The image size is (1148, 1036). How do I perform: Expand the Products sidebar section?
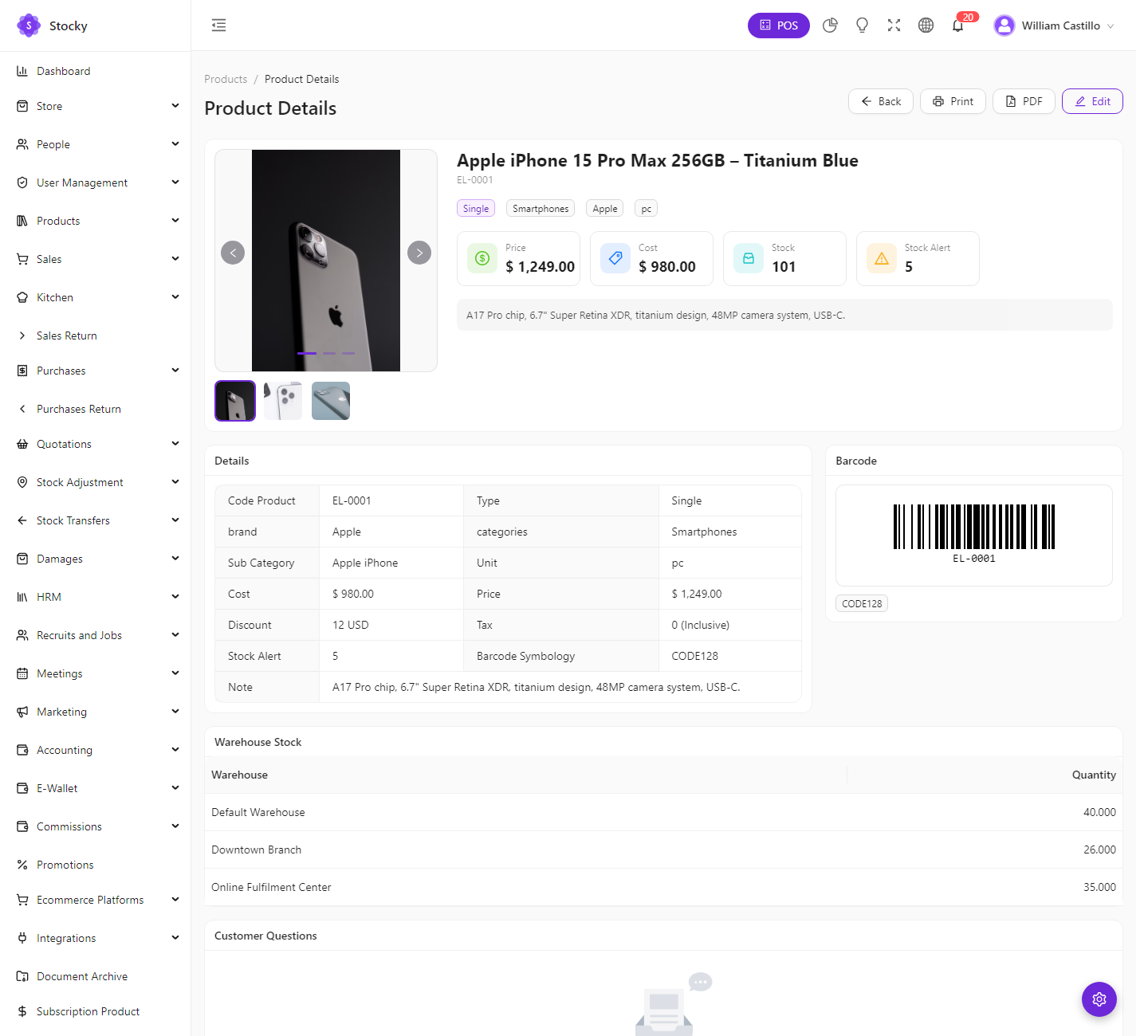tap(96, 221)
